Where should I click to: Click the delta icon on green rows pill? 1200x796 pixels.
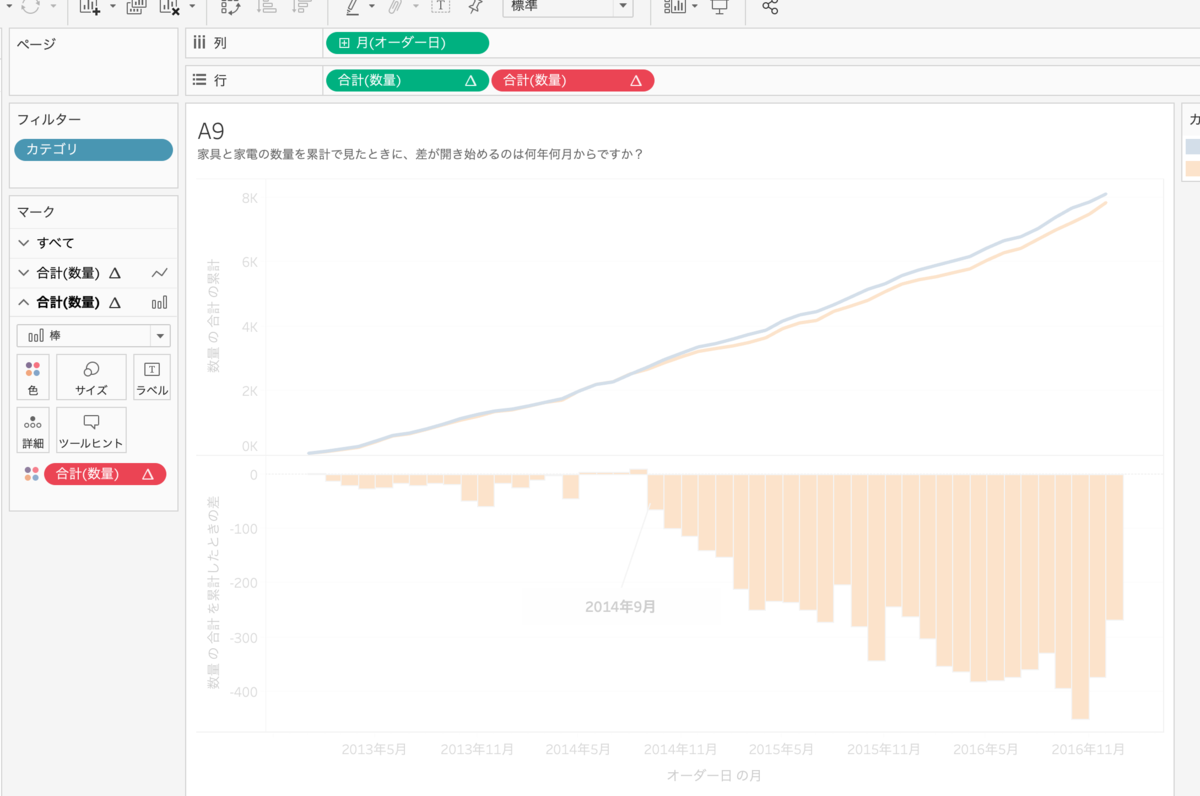(470, 81)
